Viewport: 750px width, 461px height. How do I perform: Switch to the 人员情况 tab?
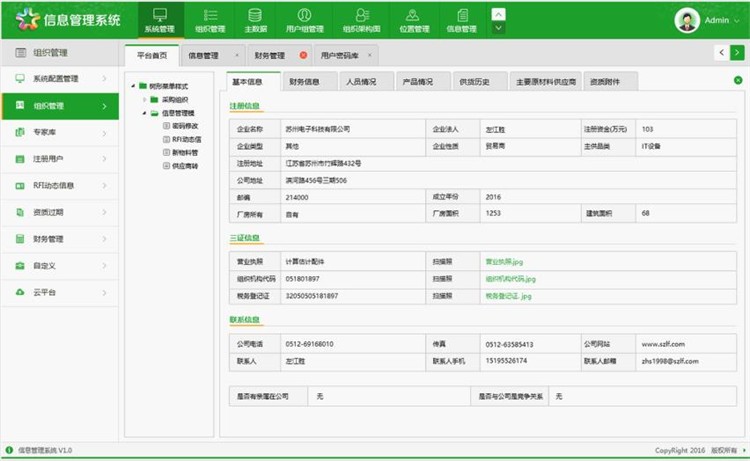tap(367, 82)
